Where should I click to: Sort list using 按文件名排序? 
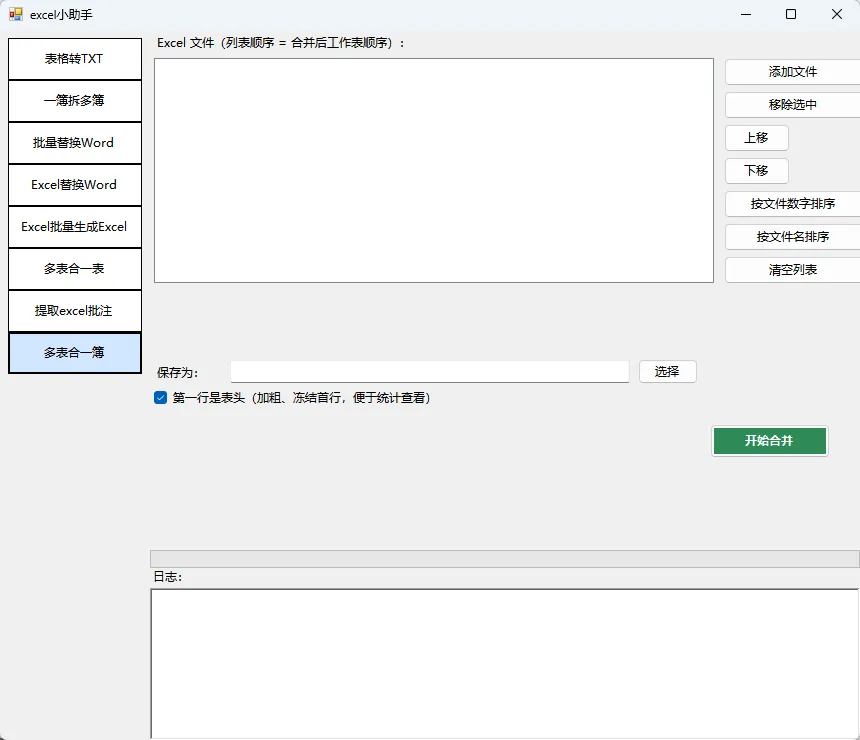(793, 237)
